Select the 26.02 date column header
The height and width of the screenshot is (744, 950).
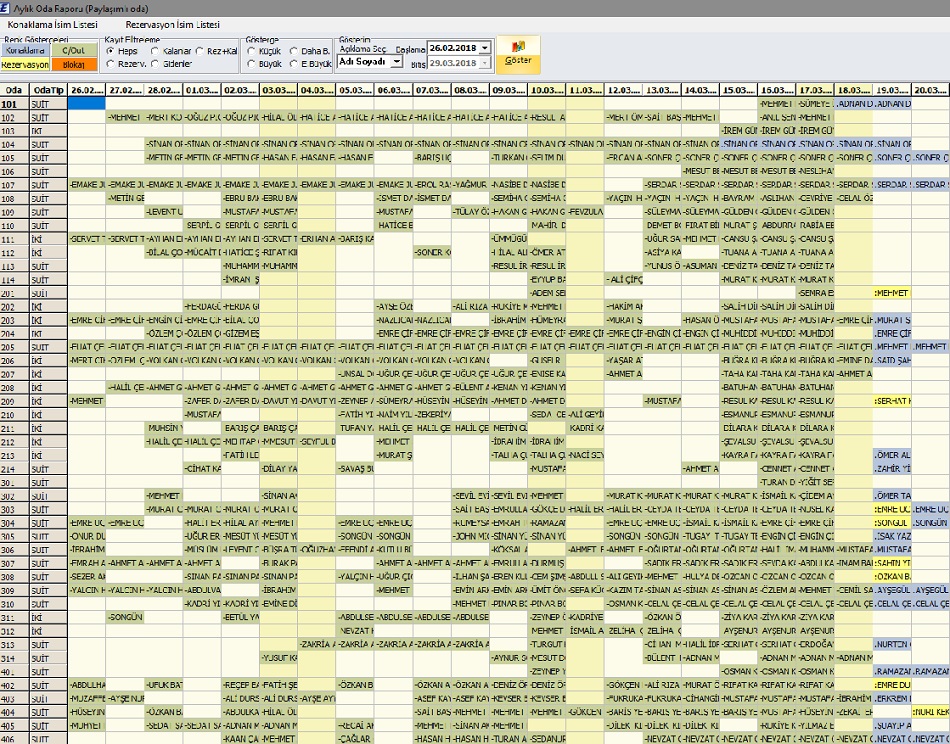tap(87, 90)
